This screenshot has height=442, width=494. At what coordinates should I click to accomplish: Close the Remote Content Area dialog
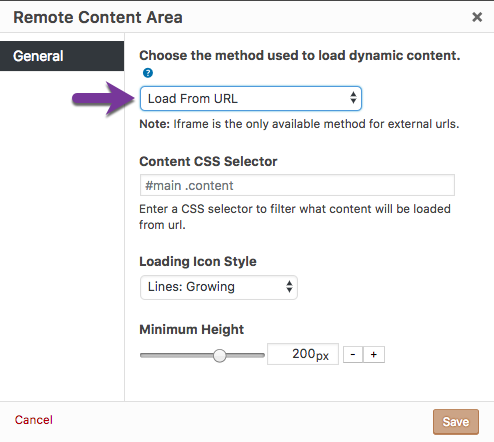[x=477, y=17]
